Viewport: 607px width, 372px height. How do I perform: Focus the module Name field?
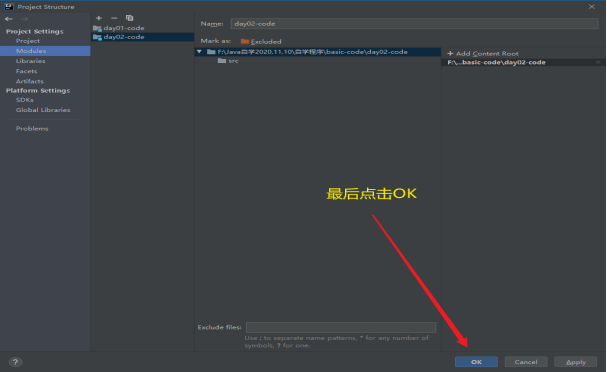pos(414,24)
